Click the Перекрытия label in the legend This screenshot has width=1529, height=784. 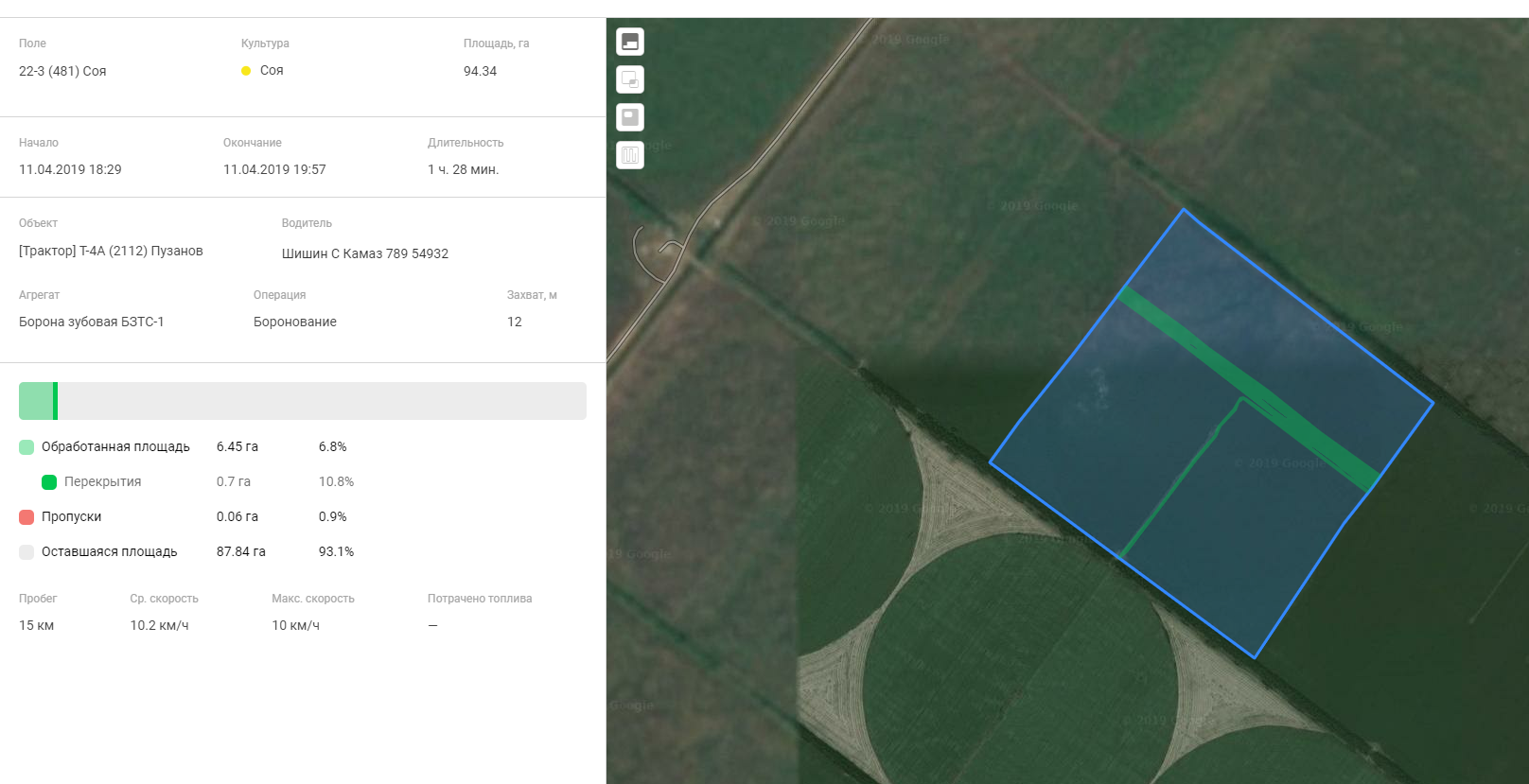102,481
